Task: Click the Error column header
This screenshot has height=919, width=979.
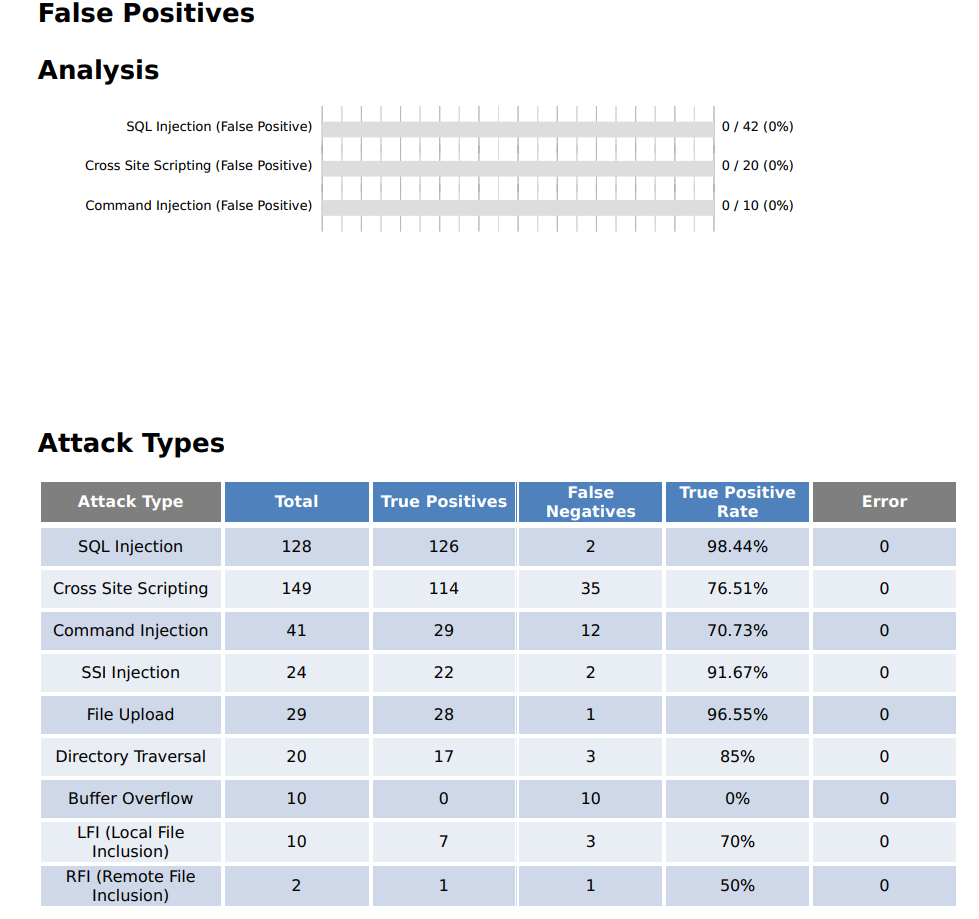Action: 884,502
